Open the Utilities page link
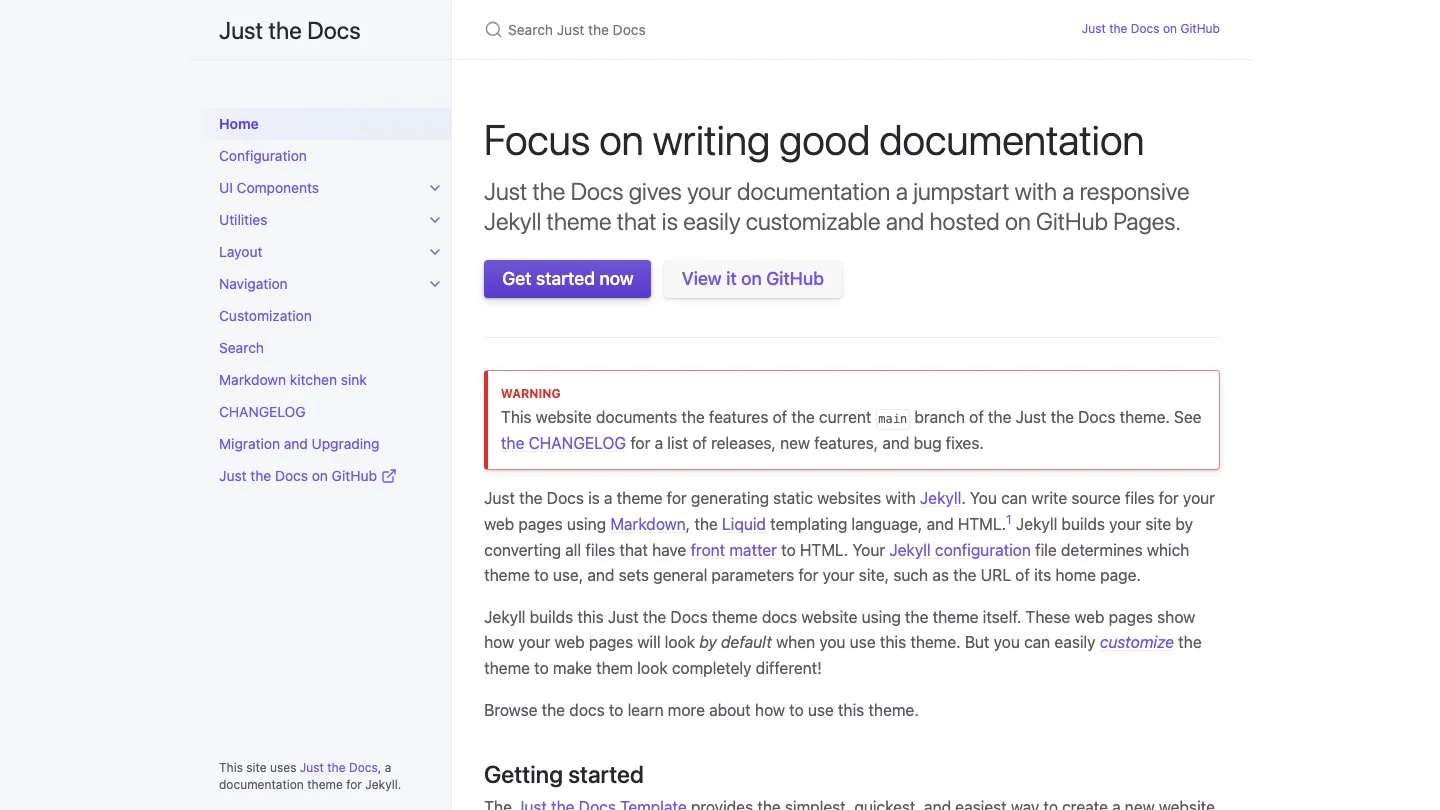Screen dimensions: 1440x810 click(x=243, y=220)
